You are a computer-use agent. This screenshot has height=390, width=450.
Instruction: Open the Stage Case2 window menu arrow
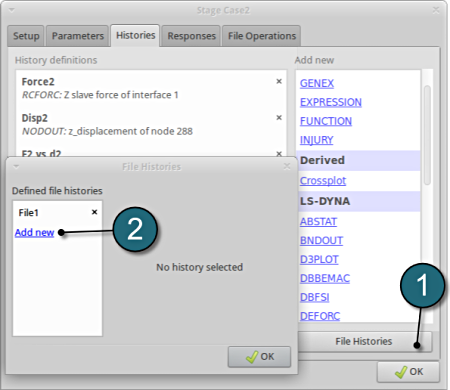[x=12, y=10]
